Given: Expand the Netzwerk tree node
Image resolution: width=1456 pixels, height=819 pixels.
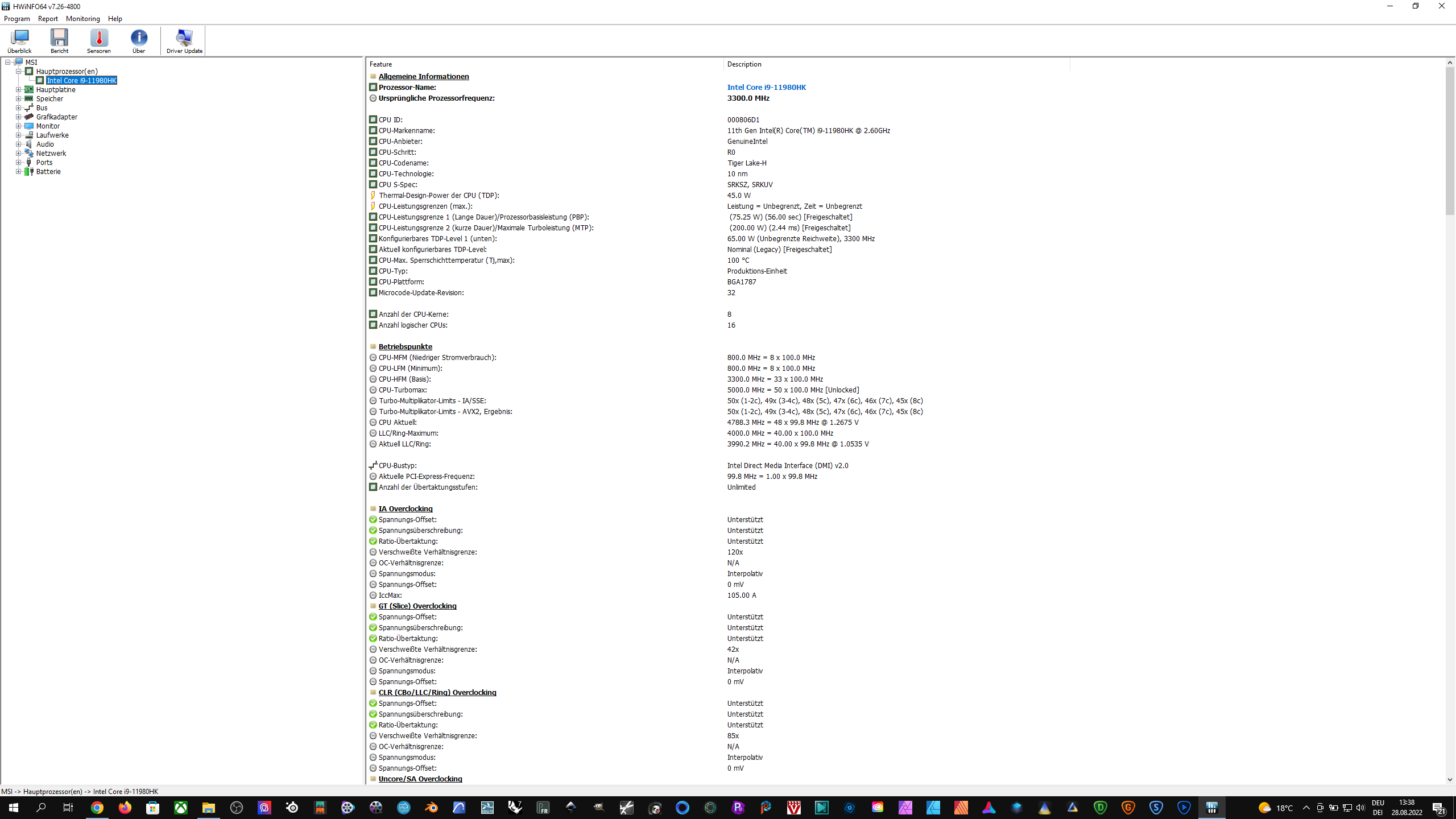Looking at the screenshot, I should point(18,154).
